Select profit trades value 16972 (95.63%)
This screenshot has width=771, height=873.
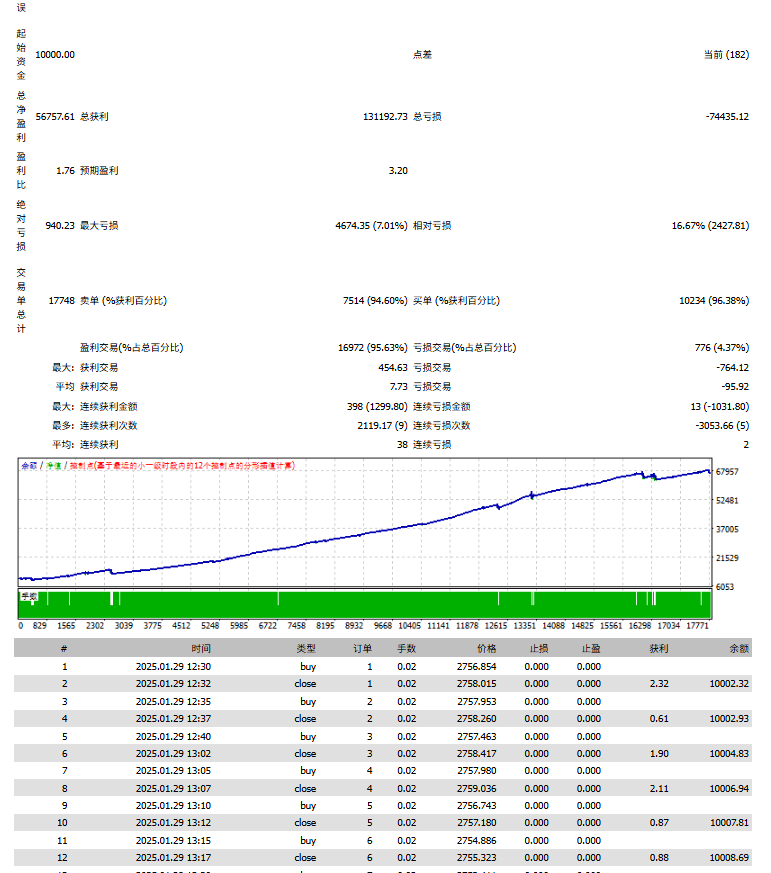coord(373,347)
